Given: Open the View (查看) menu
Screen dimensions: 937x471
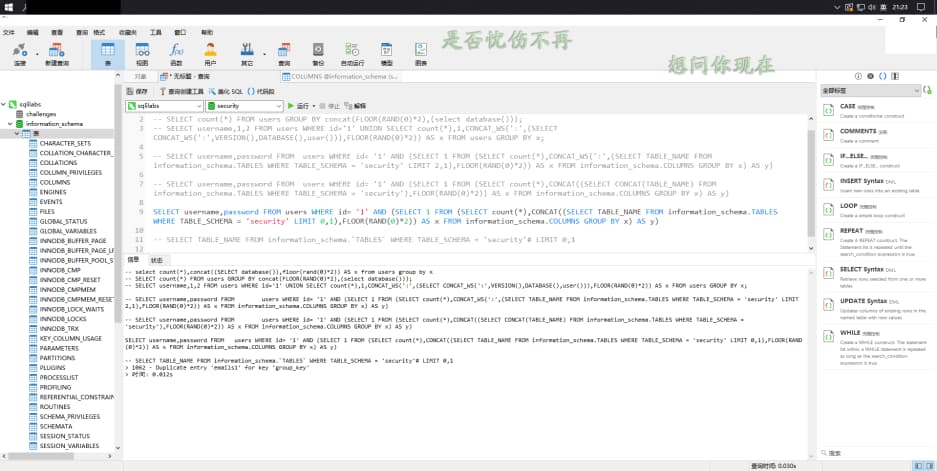Looking at the screenshot, I should pyautogui.click(x=57, y=32).
